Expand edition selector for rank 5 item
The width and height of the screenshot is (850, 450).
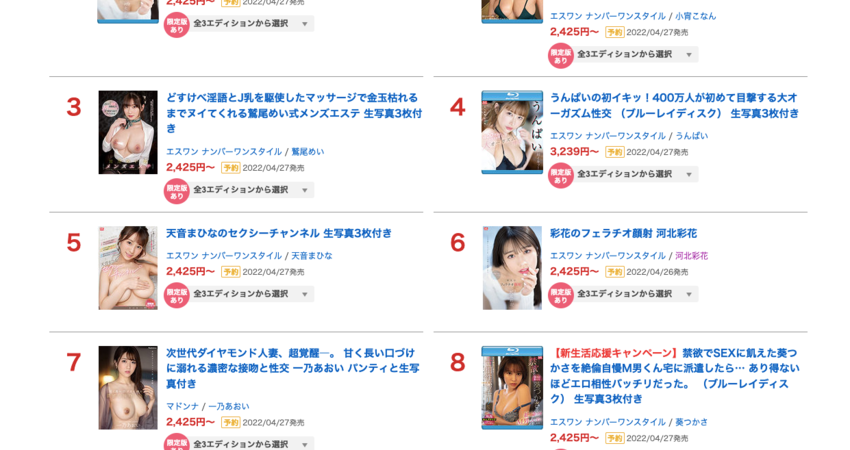pos(252,294)
